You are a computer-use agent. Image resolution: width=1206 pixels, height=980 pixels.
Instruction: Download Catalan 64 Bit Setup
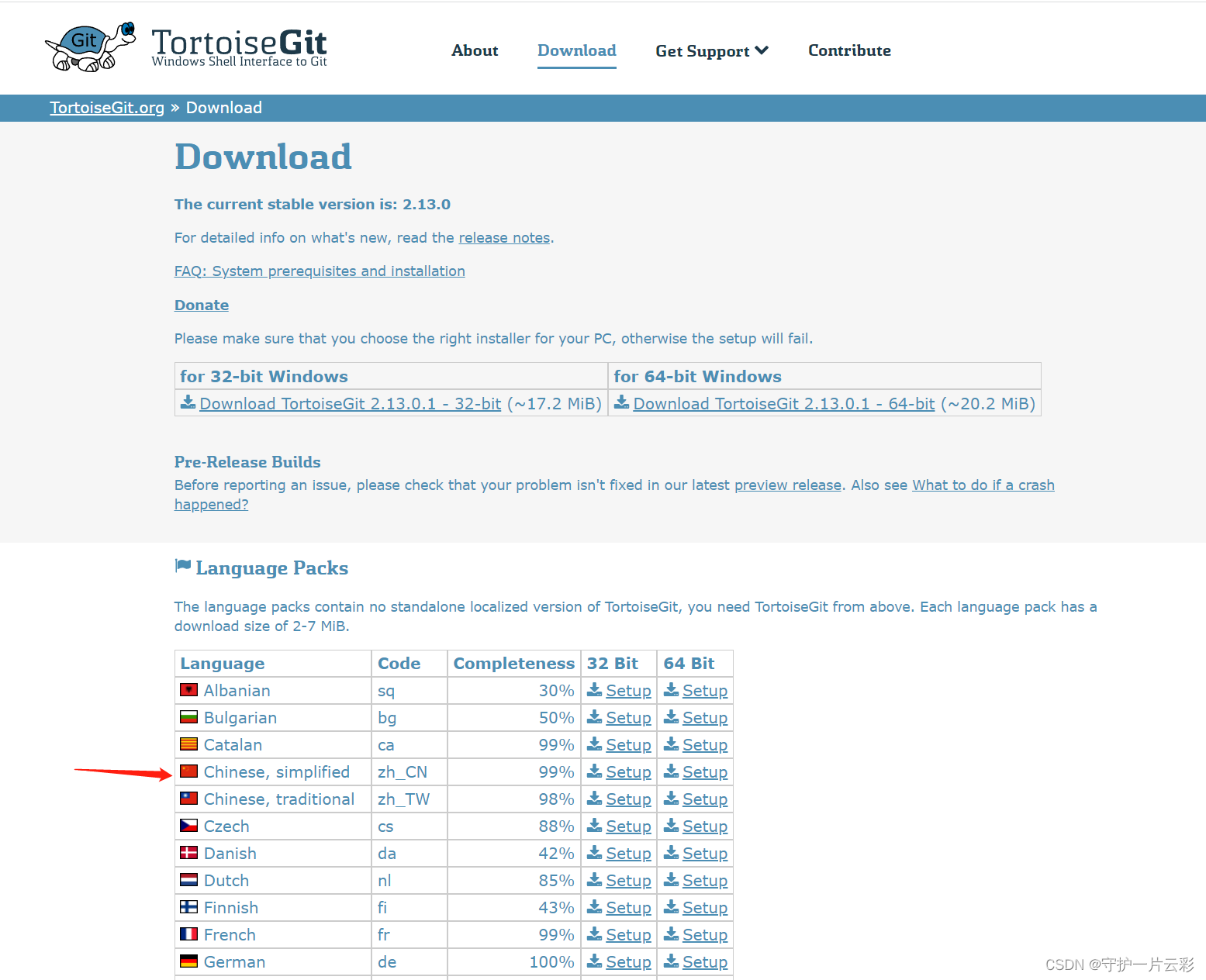click(x=705, y=745)
